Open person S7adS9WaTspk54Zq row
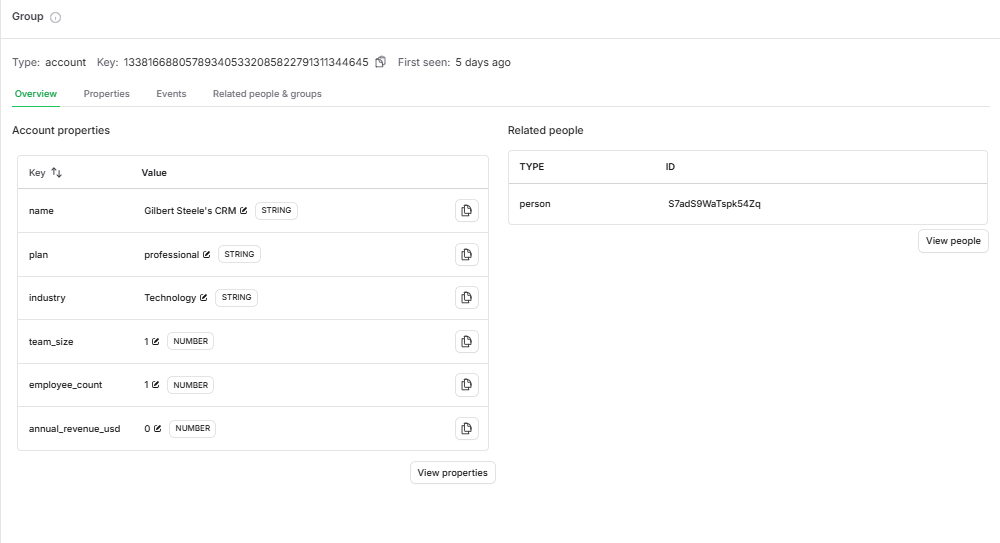 pyautogui.click(x=714, y=204)
